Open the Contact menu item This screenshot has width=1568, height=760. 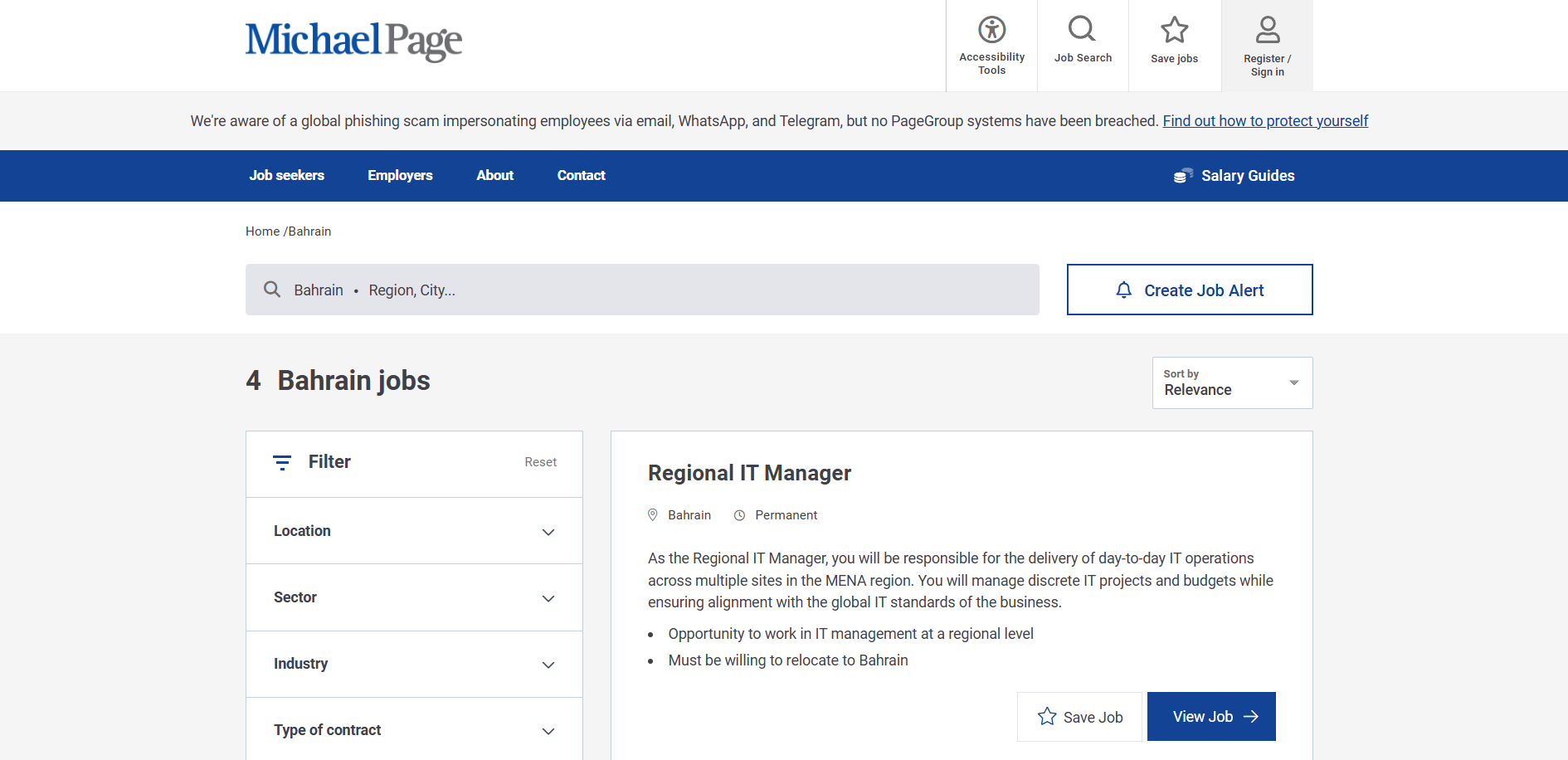(581, 175)
